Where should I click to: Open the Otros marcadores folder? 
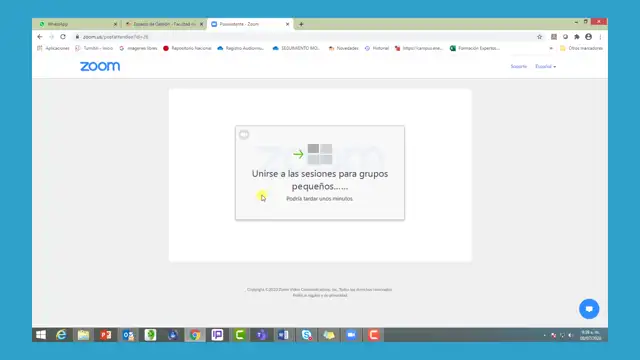pyautogui.click(x=581, y=48)
